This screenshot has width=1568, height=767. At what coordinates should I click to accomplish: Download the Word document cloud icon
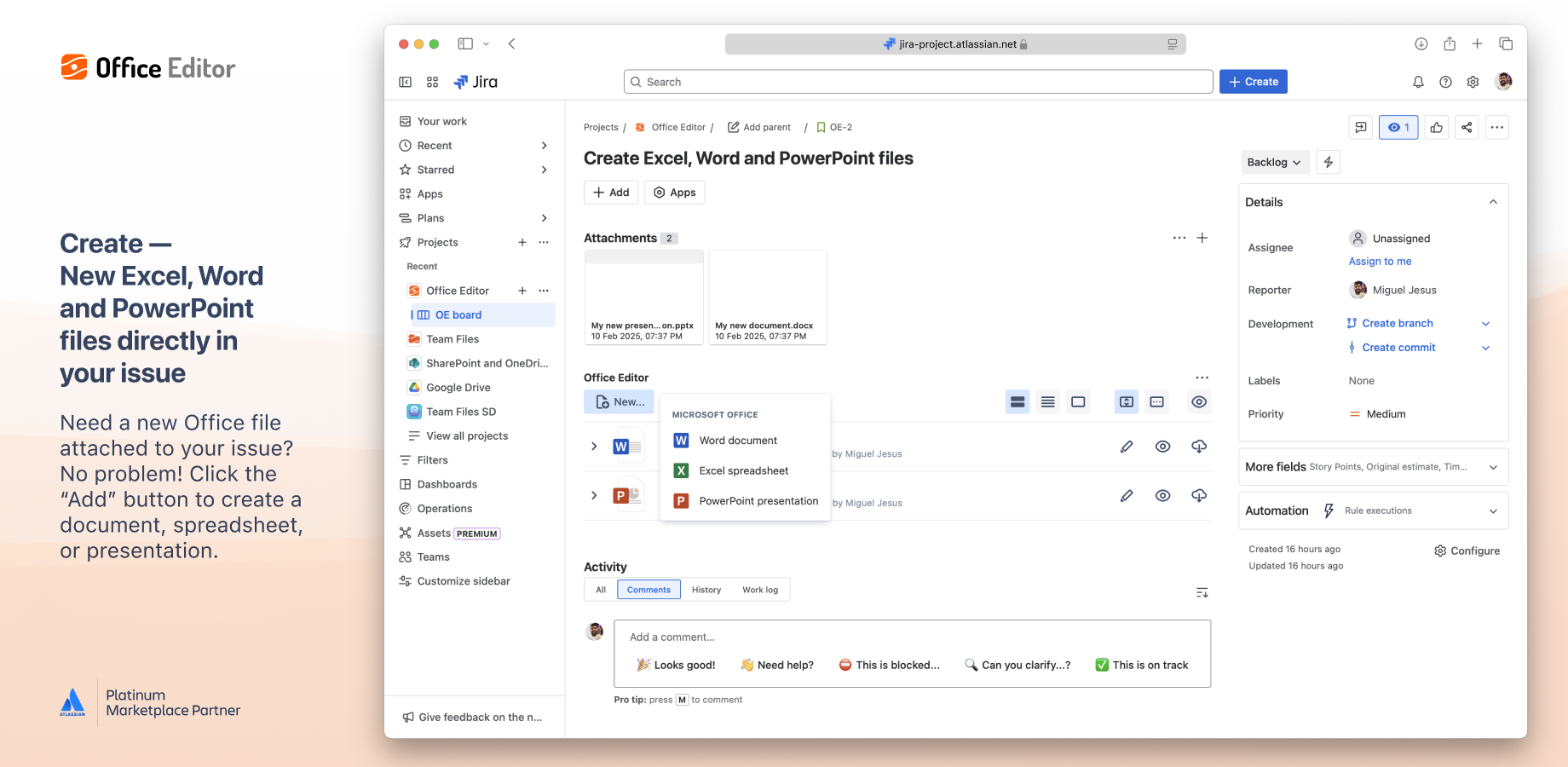click(x=1199, y=447)
